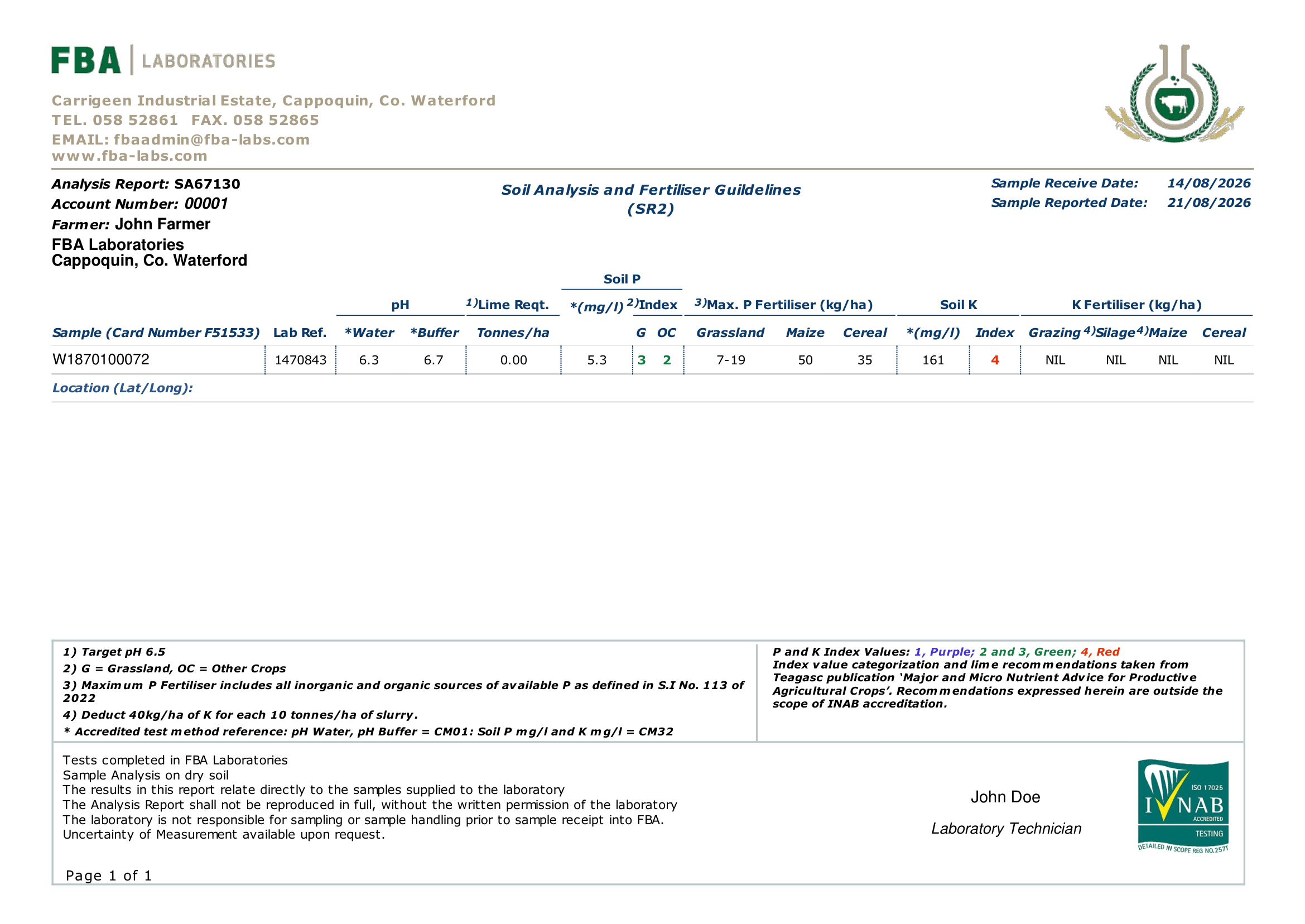Click the Grazing column subheader
This screenshot has height=924, width=1305.
1054,333
